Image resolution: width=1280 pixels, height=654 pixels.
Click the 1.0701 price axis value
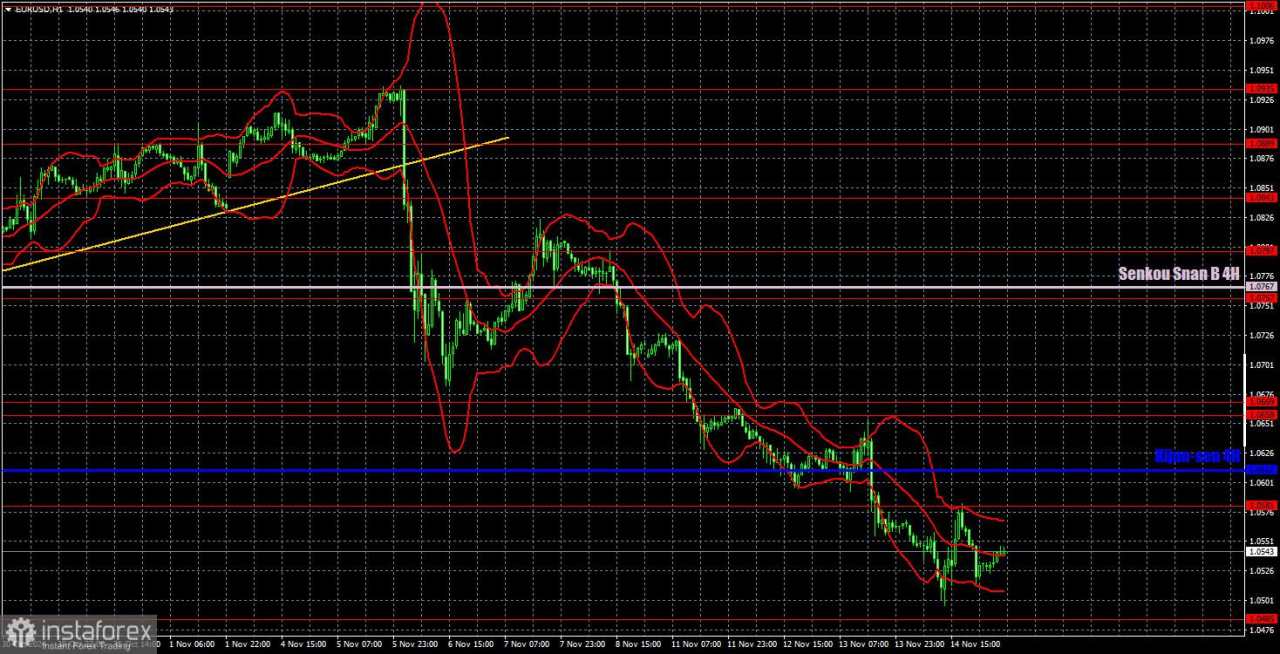click(1260, 365)
